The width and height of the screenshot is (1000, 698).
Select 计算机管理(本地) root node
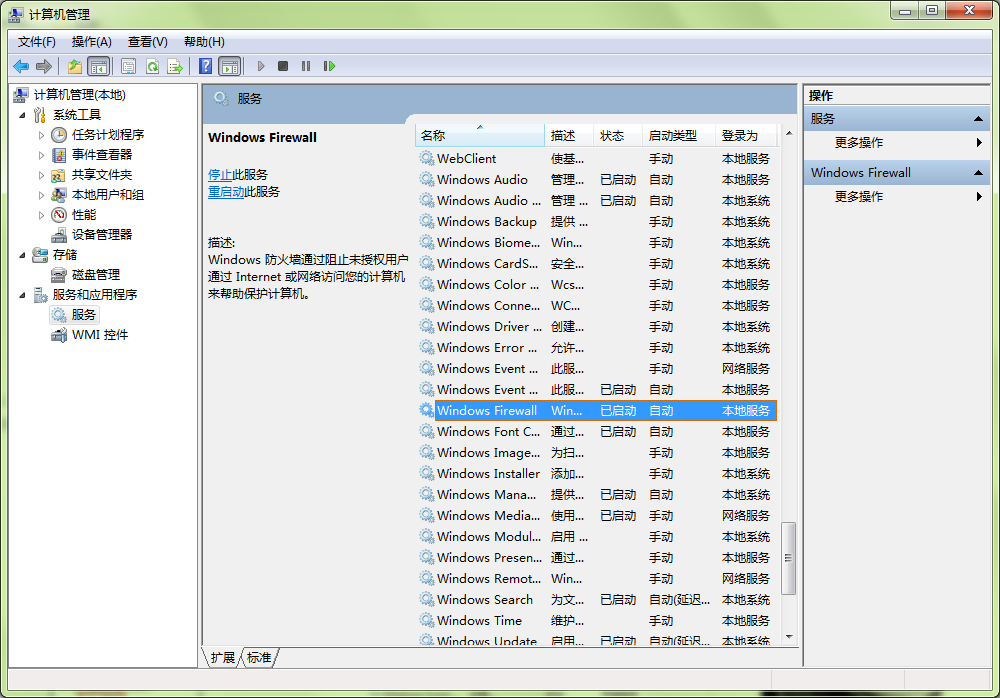(x=80, y=95)
